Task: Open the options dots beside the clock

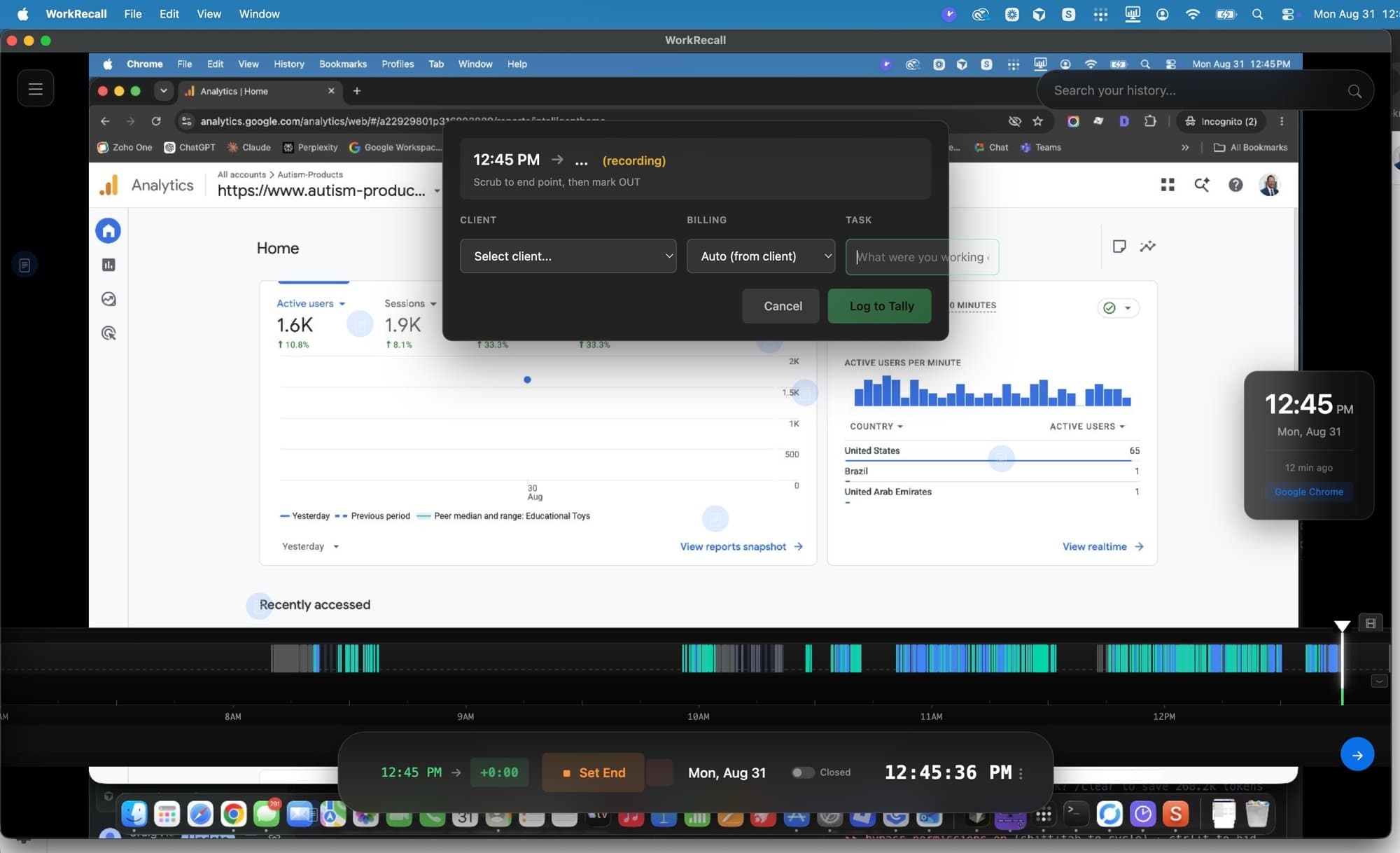Action: pos(1021,773)
